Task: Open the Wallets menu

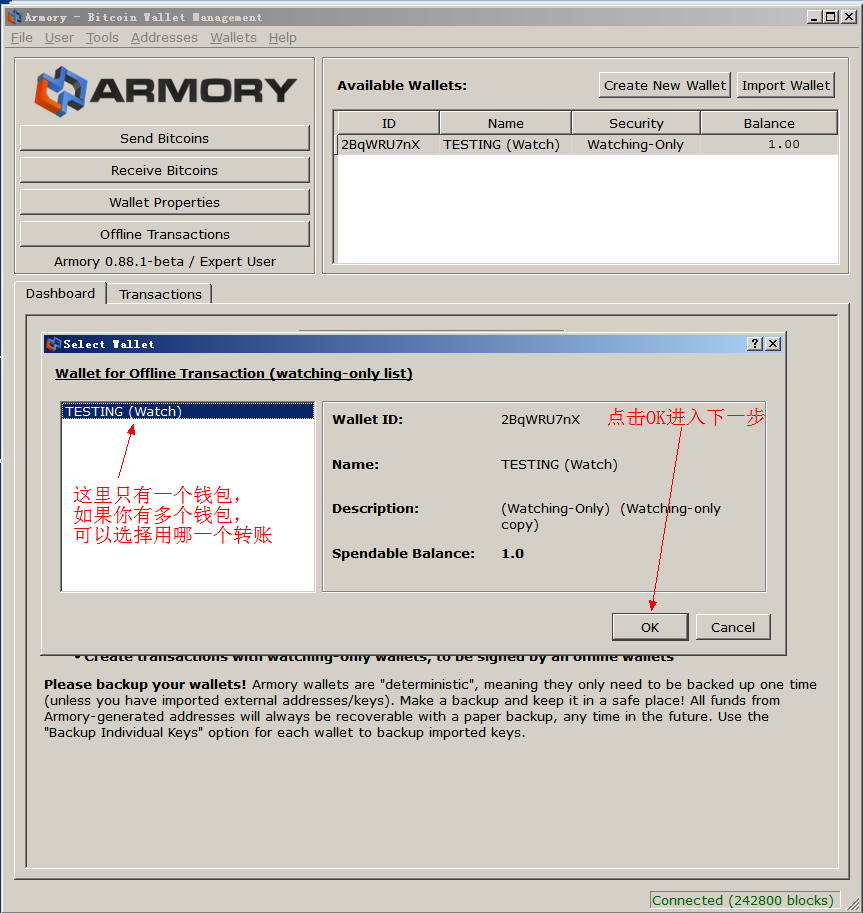Action: click(x=233, y=38)
